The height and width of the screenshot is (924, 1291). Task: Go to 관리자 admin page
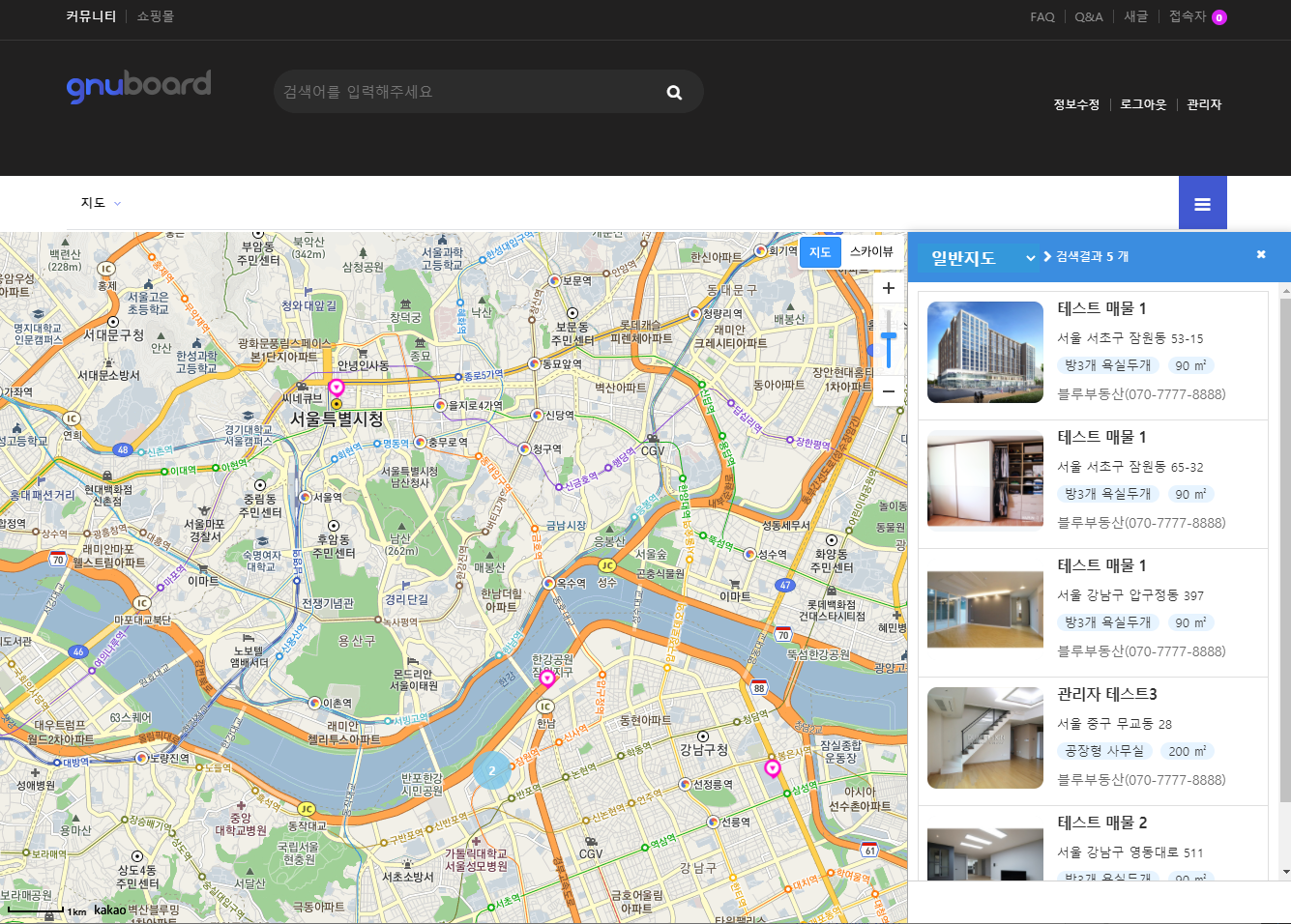coord(1203,104)
